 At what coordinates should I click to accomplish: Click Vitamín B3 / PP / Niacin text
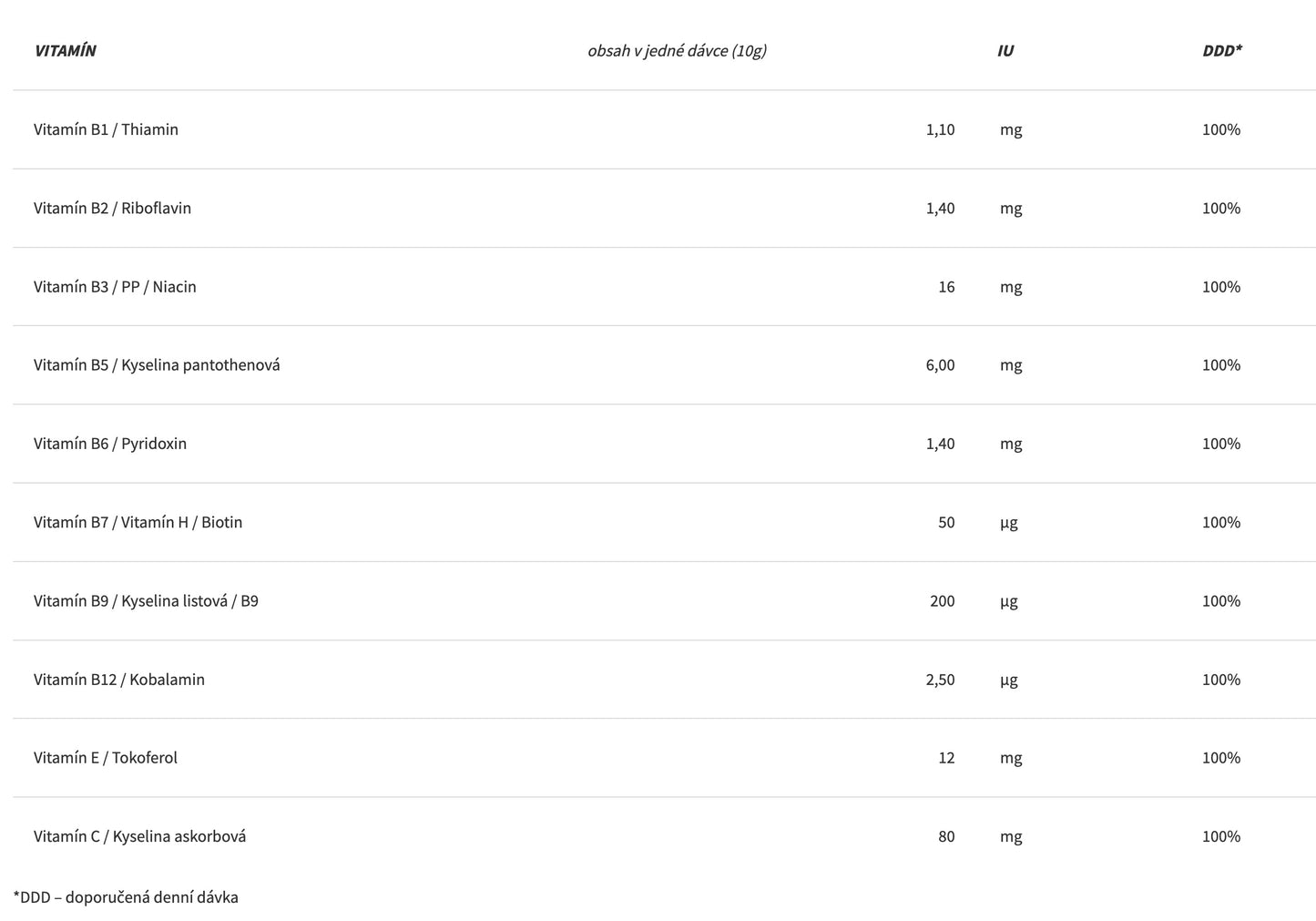115,287
